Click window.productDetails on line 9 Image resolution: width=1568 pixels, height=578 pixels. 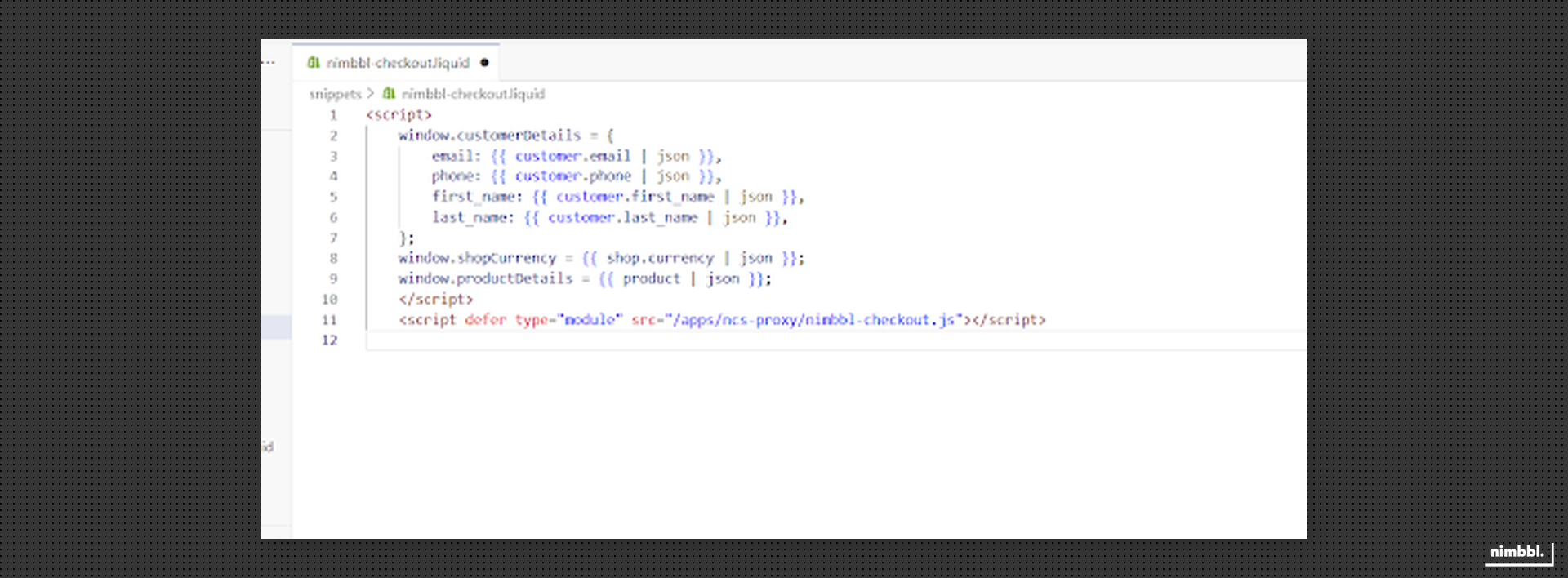(486, 278)
